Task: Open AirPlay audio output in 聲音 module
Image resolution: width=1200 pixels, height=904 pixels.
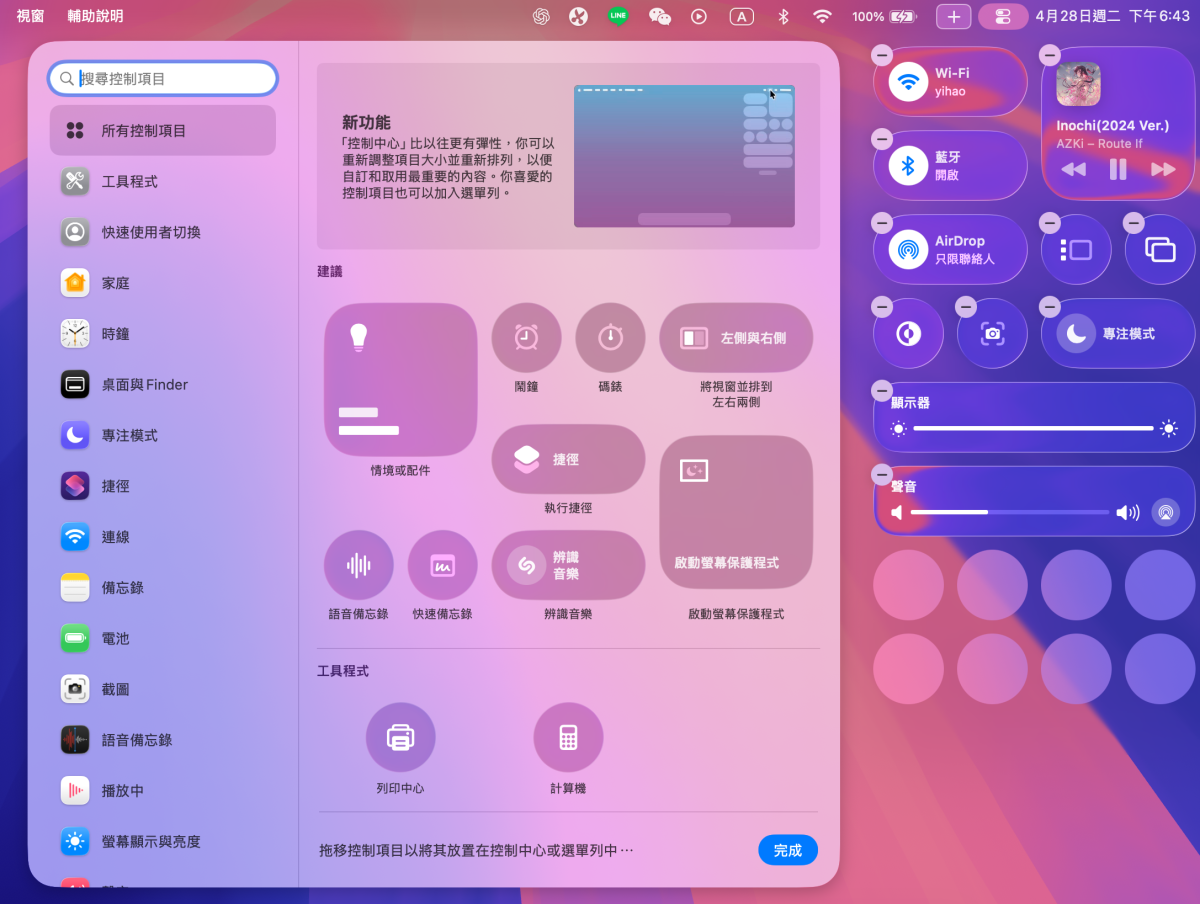Action: 1164,512
